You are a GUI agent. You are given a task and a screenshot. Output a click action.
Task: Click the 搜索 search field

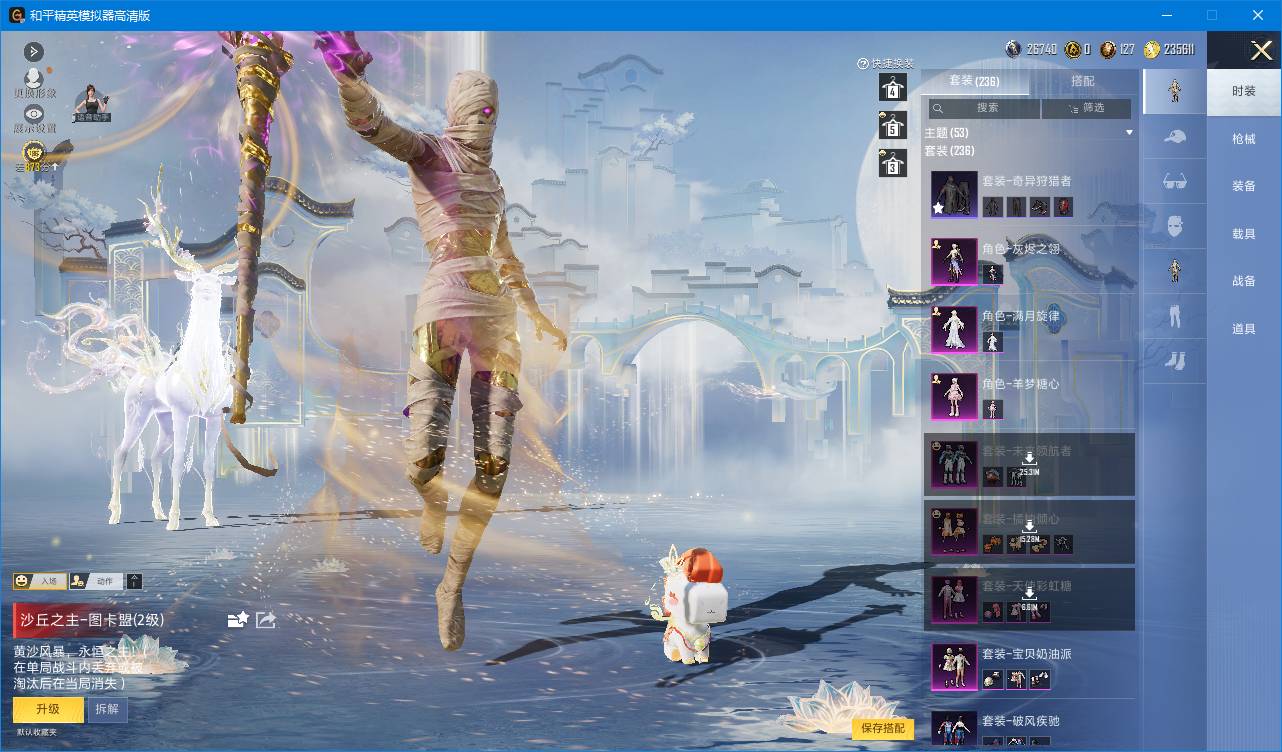tap(984, 108)
